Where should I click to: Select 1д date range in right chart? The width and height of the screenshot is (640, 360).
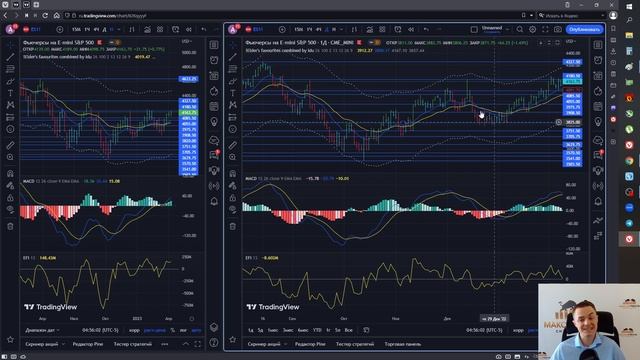tap(250, 330)
